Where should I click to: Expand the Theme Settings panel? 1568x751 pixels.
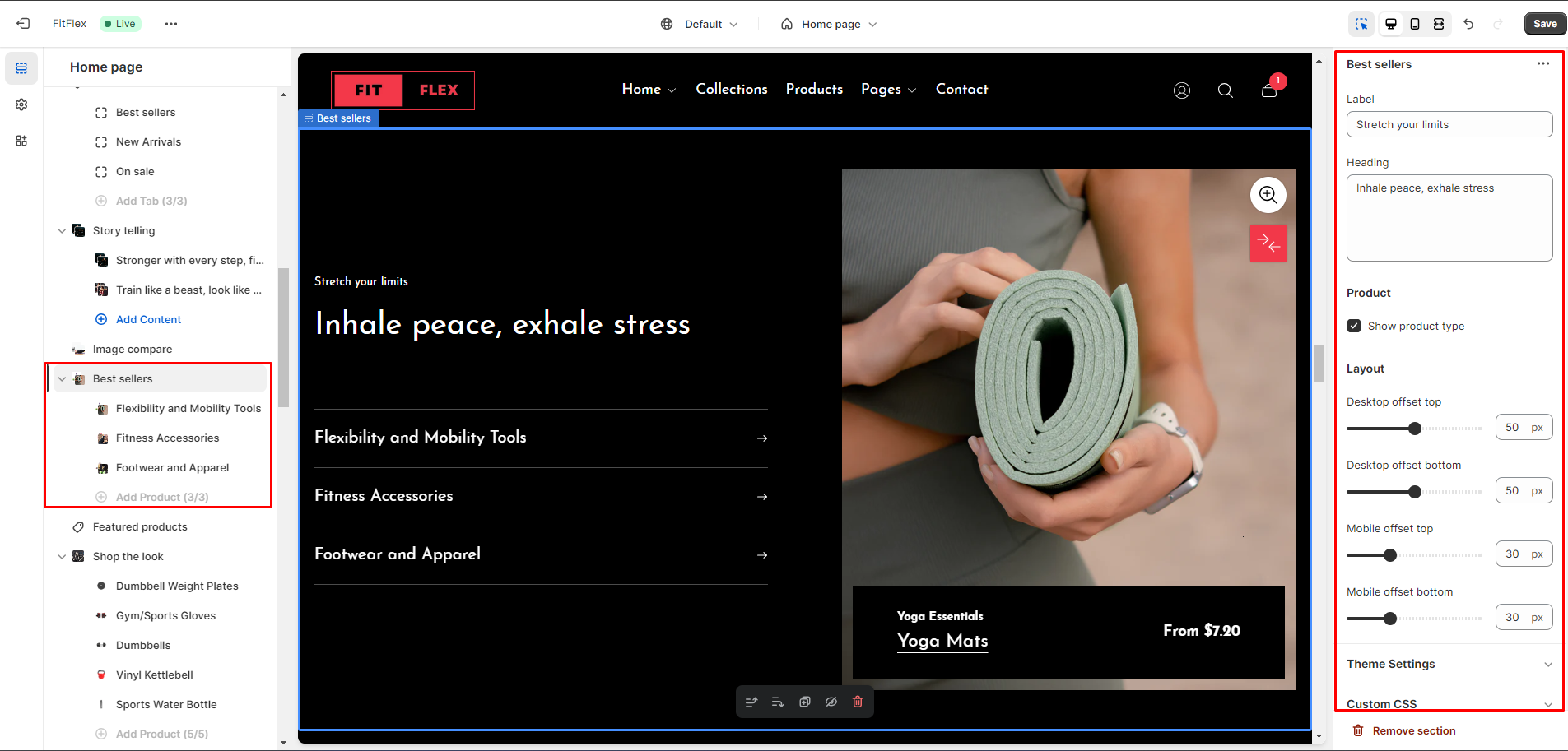1449,664
